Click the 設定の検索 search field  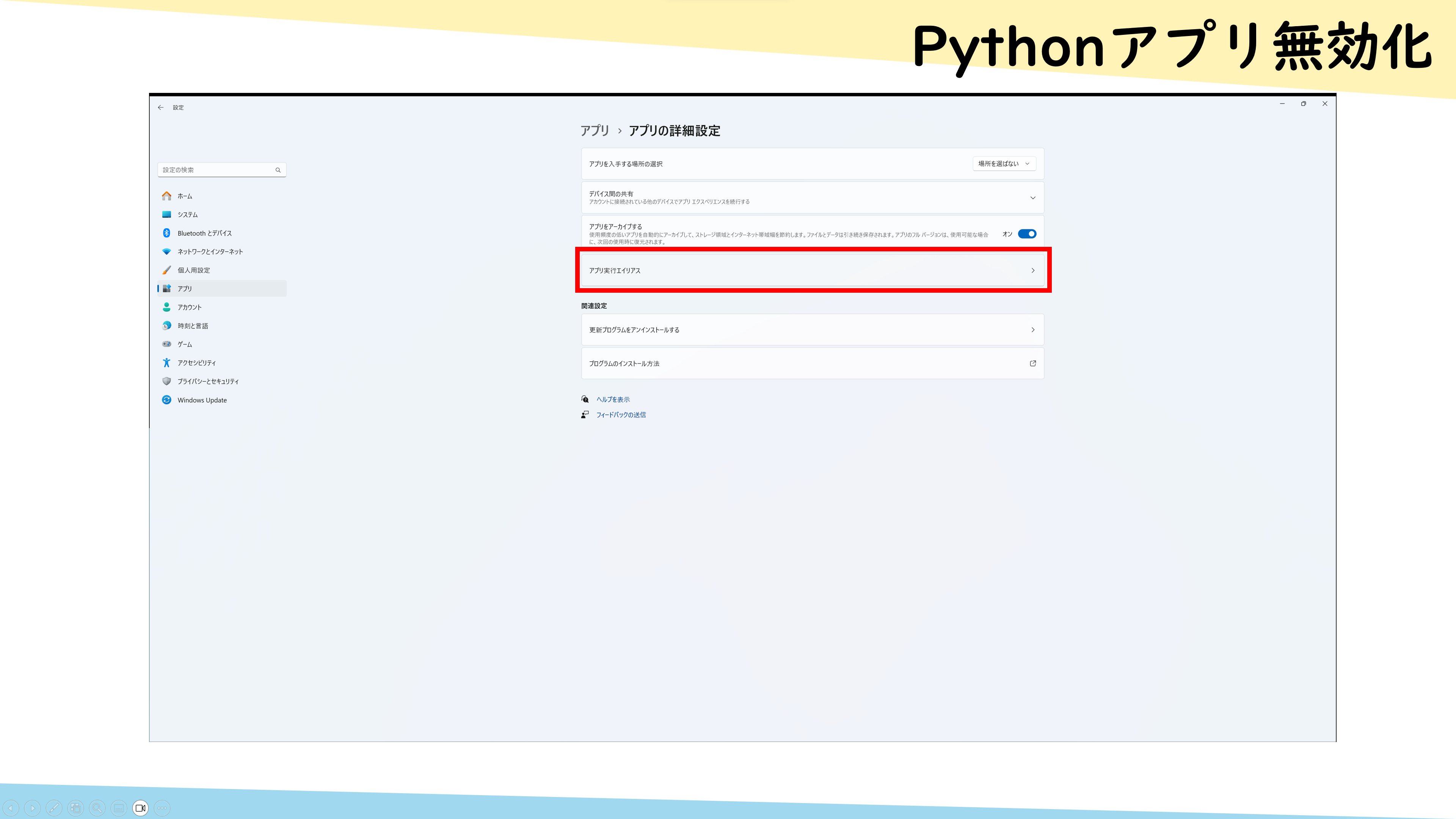click(222, 169)
